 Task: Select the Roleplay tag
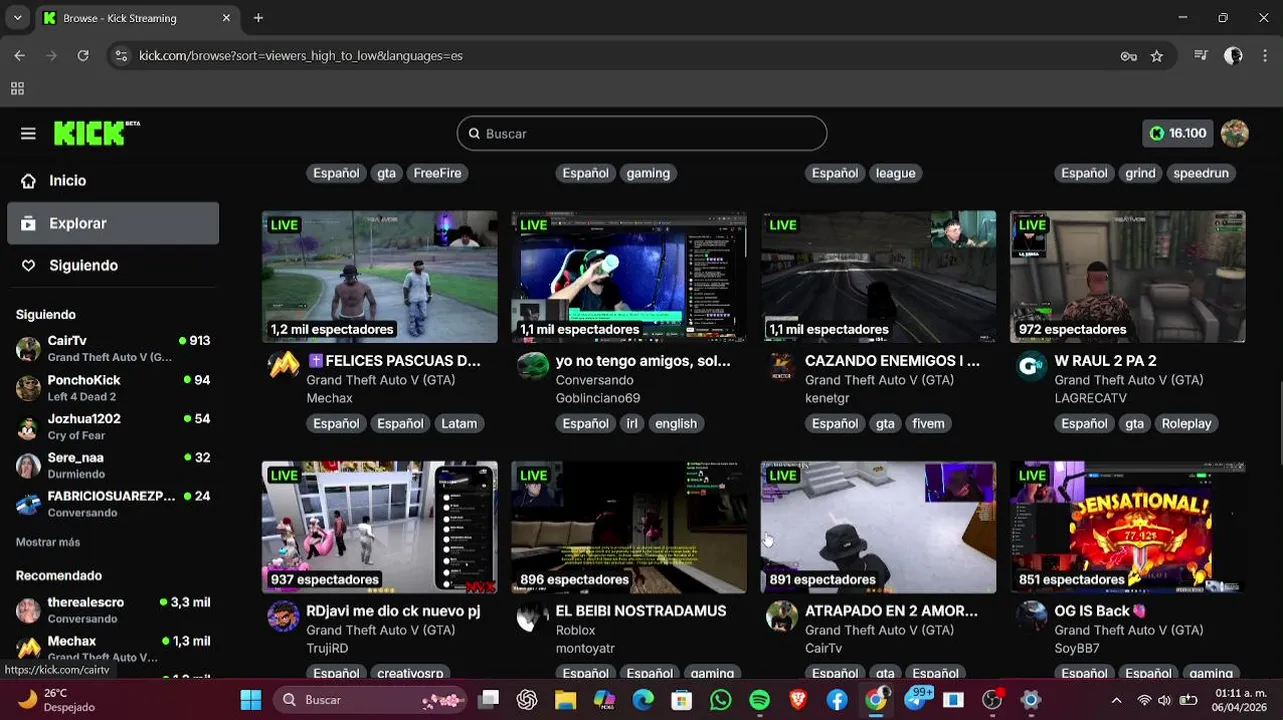click(x=1186, y=423)
